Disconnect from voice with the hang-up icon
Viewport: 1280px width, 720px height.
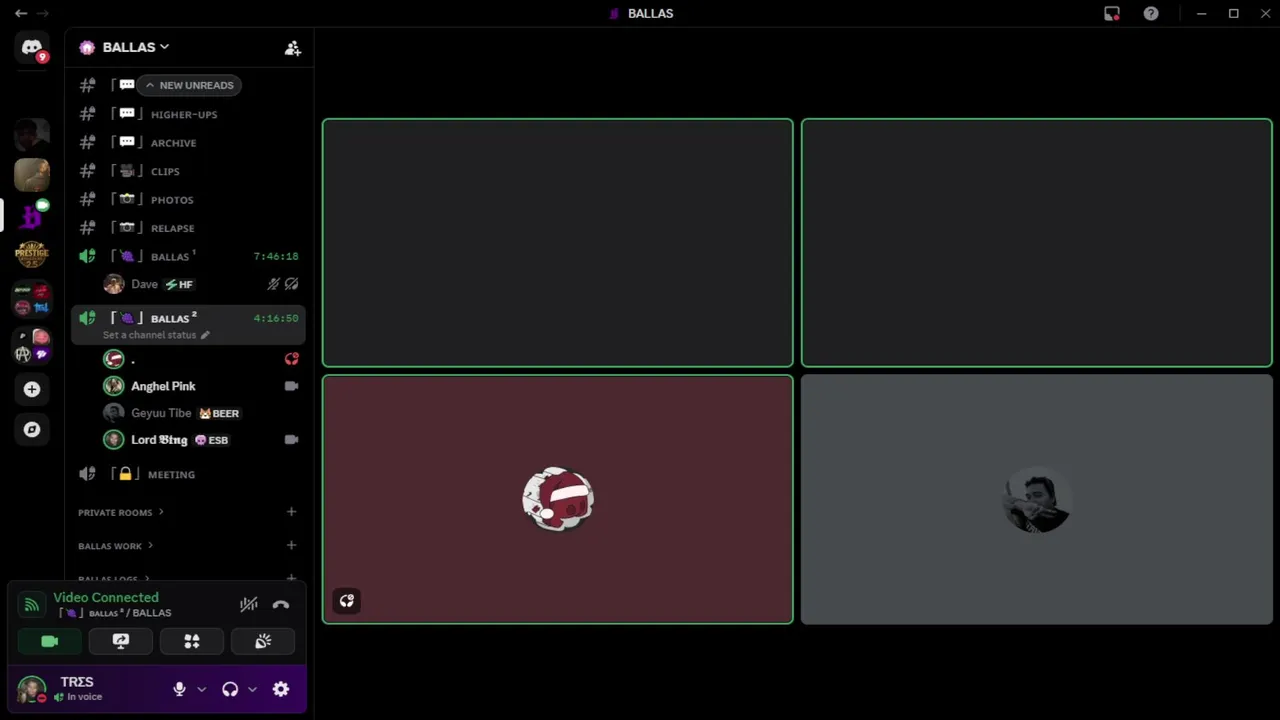281,604
